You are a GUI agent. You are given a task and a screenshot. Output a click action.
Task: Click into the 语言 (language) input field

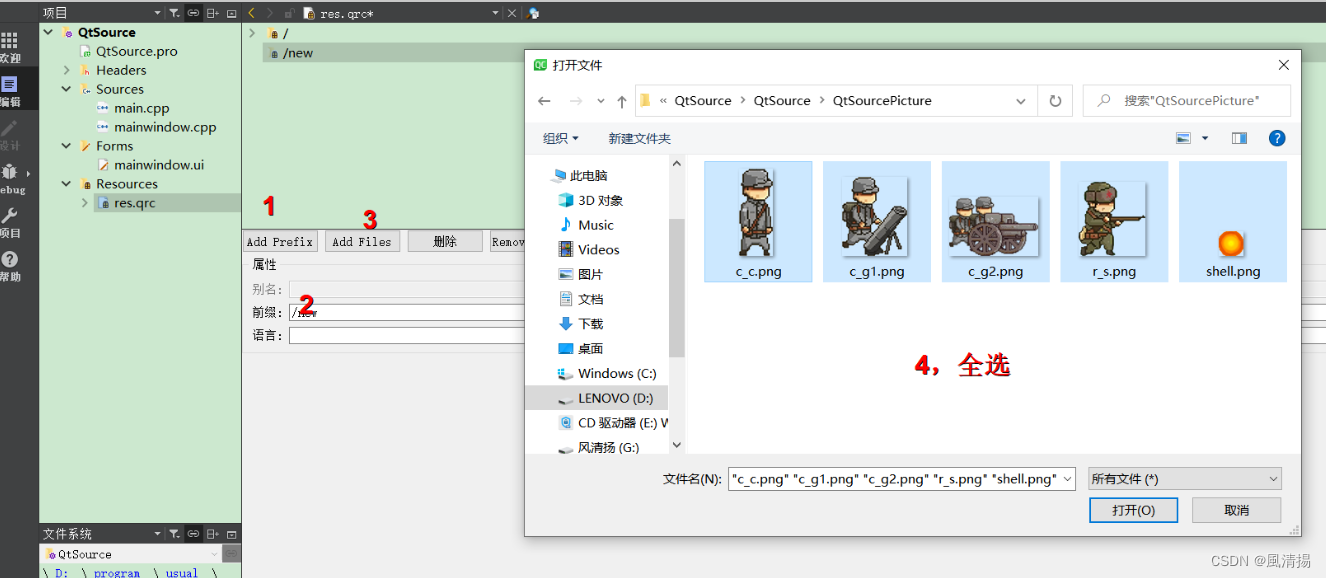tap(406, 335)
